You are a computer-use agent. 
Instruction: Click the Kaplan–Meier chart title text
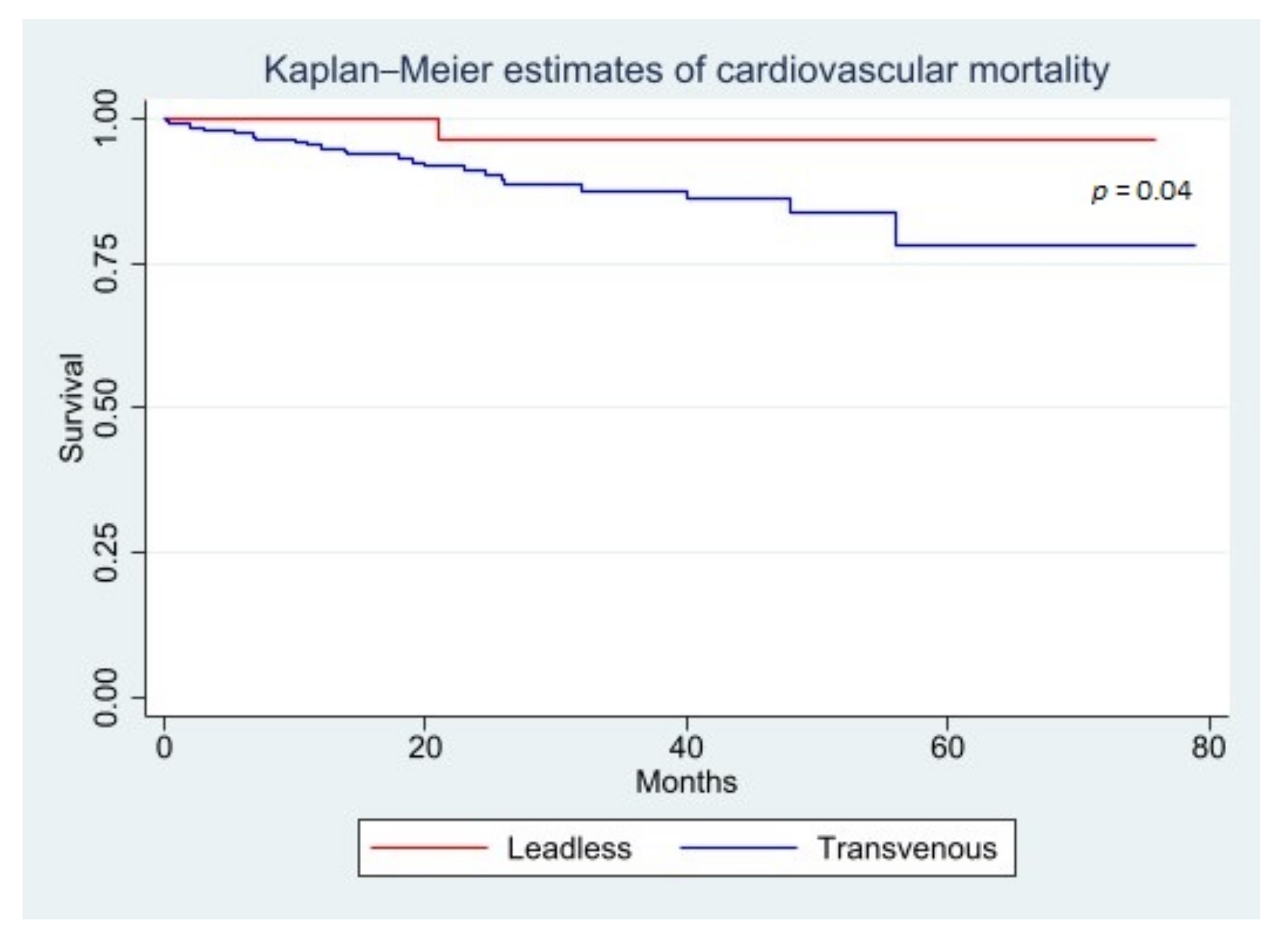click(x=686, y=71)
